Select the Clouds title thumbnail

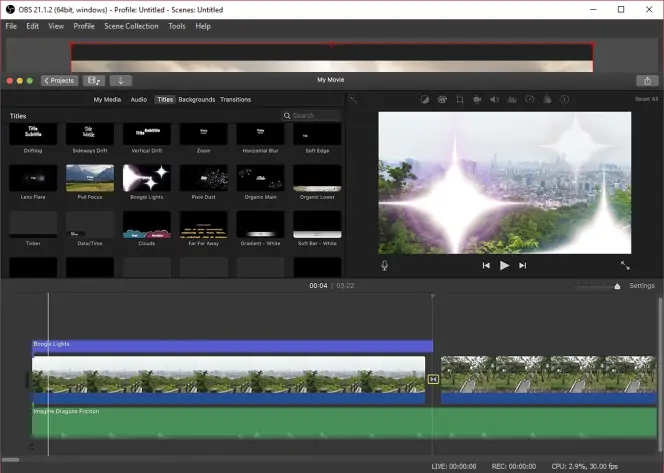pos(147,224)
